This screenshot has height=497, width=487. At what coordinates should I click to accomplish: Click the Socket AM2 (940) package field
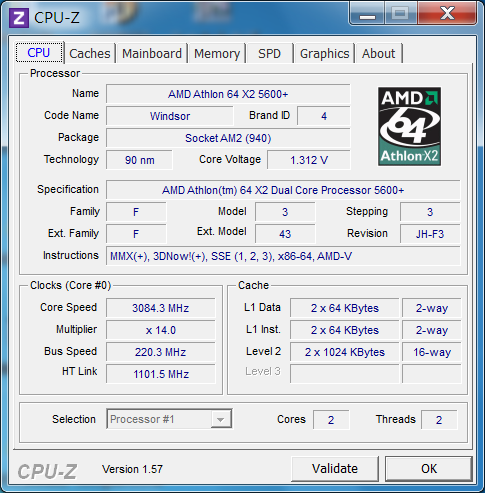(228, 138)
